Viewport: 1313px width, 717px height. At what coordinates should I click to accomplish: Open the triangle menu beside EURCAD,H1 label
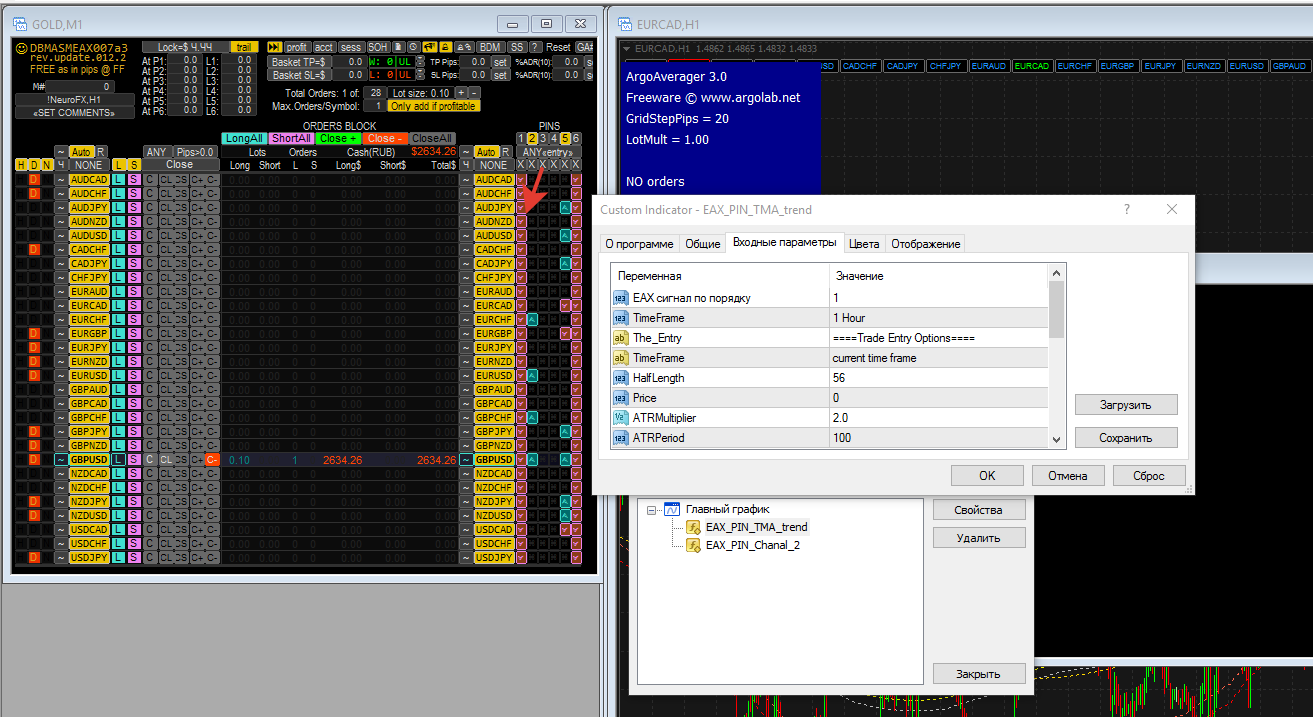click(627, 48)
